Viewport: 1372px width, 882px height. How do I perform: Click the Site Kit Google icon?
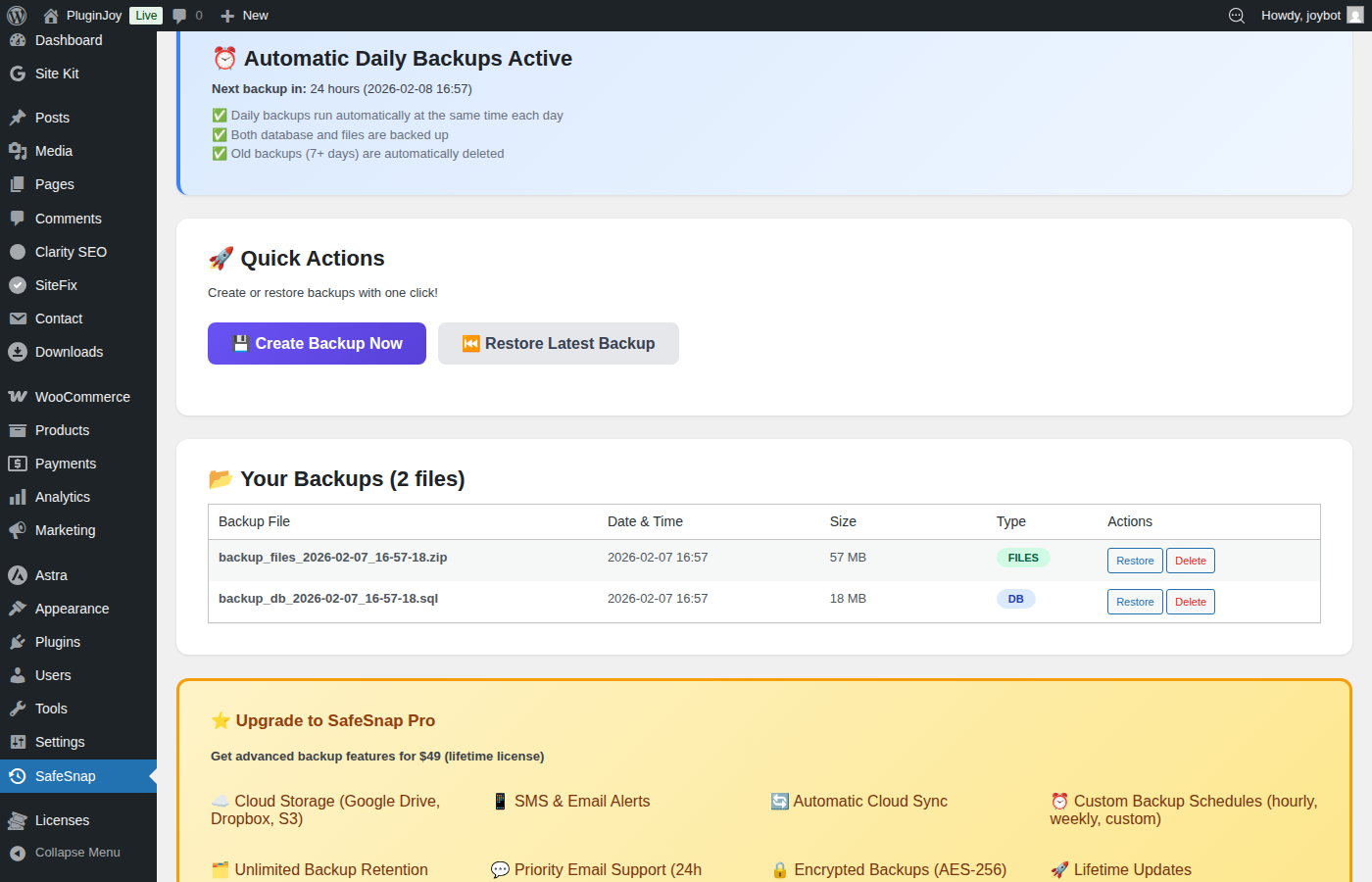point(18,73)
